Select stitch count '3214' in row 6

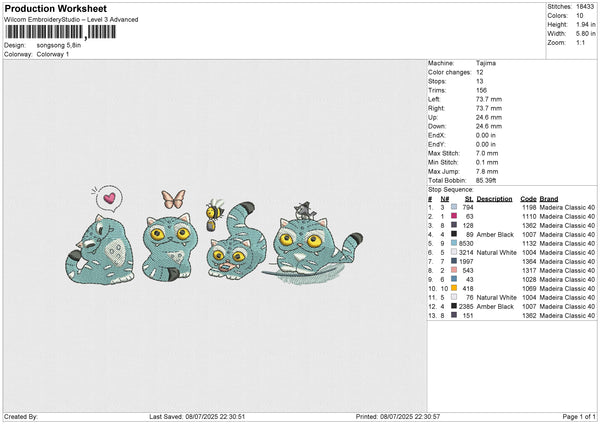pyautogui.click(x=466, y=253)
